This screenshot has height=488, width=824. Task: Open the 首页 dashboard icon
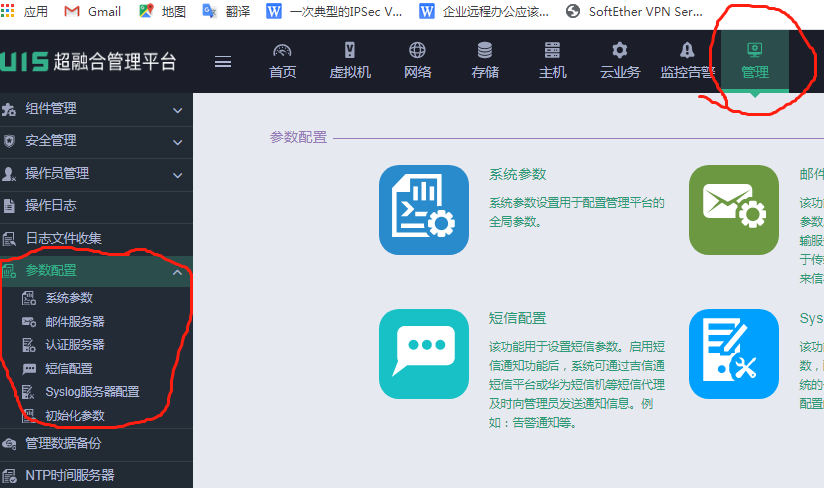point(282,51)
